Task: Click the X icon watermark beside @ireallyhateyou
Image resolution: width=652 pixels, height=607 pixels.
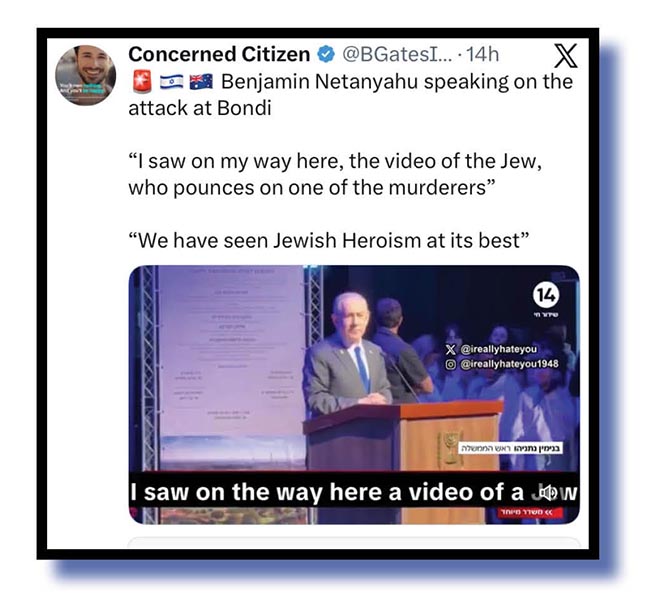Action: pyautogui.click(x=450, y=349)
